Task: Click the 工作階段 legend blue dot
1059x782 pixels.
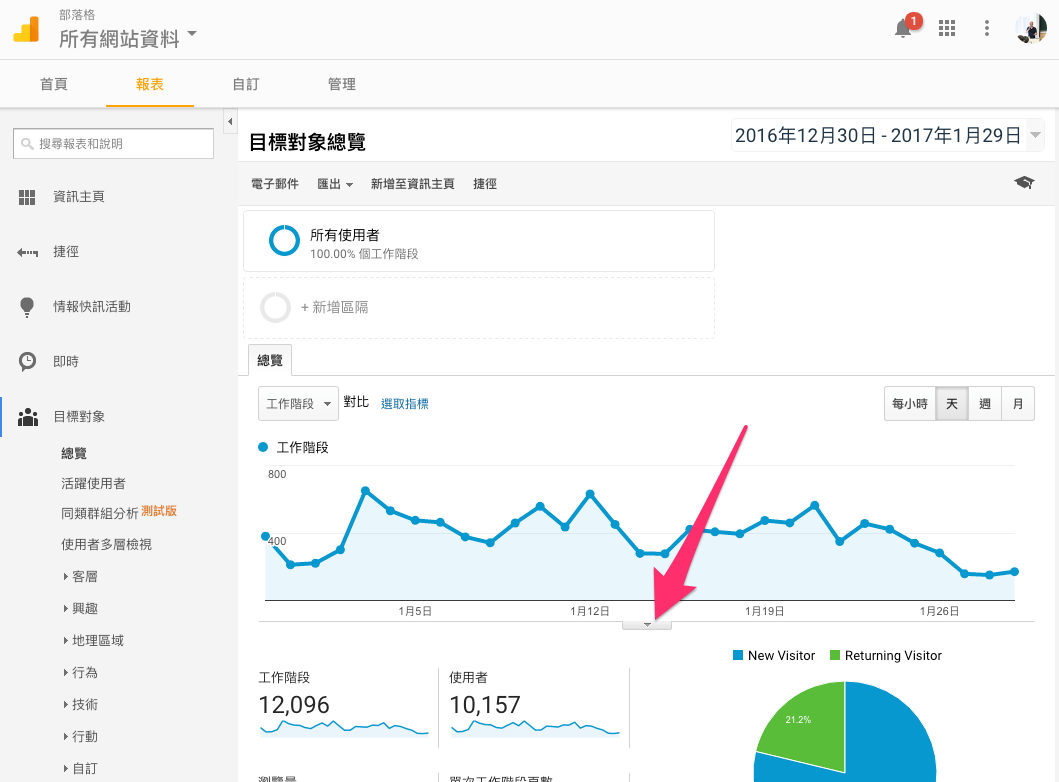Action: pyautogui.click(x=263, y=447)
